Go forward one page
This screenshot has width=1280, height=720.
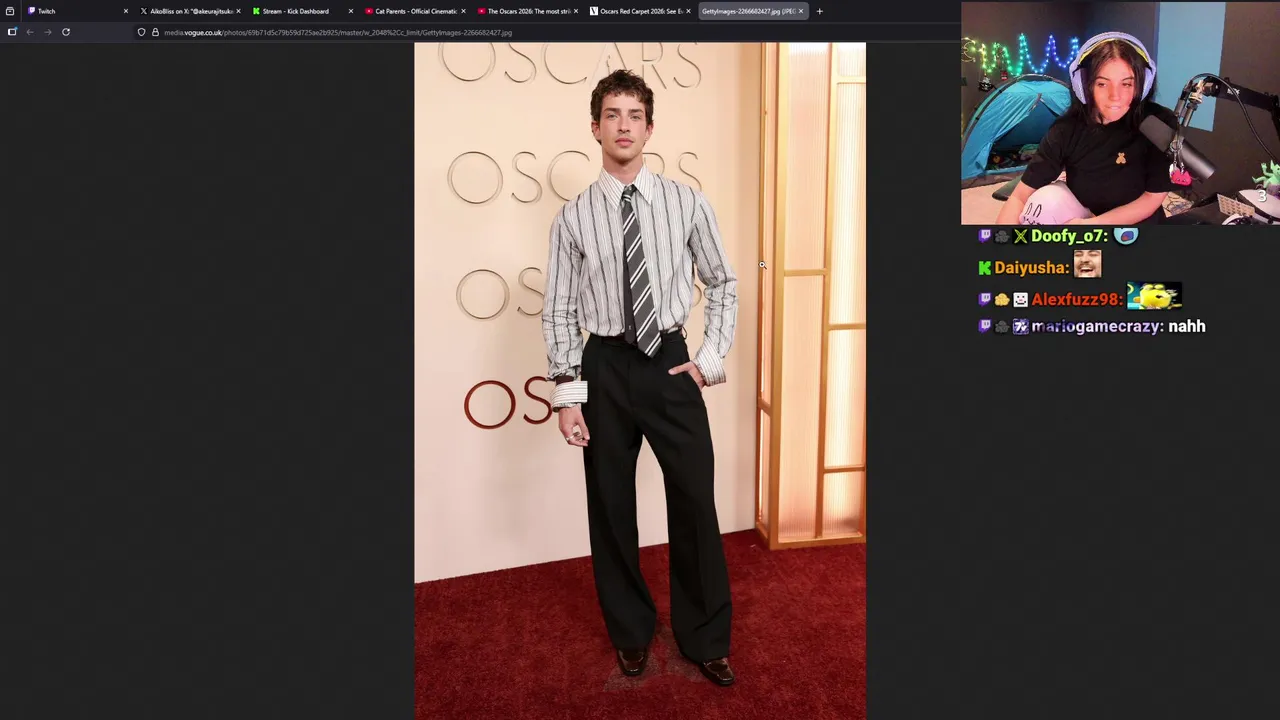pos(47,32)
